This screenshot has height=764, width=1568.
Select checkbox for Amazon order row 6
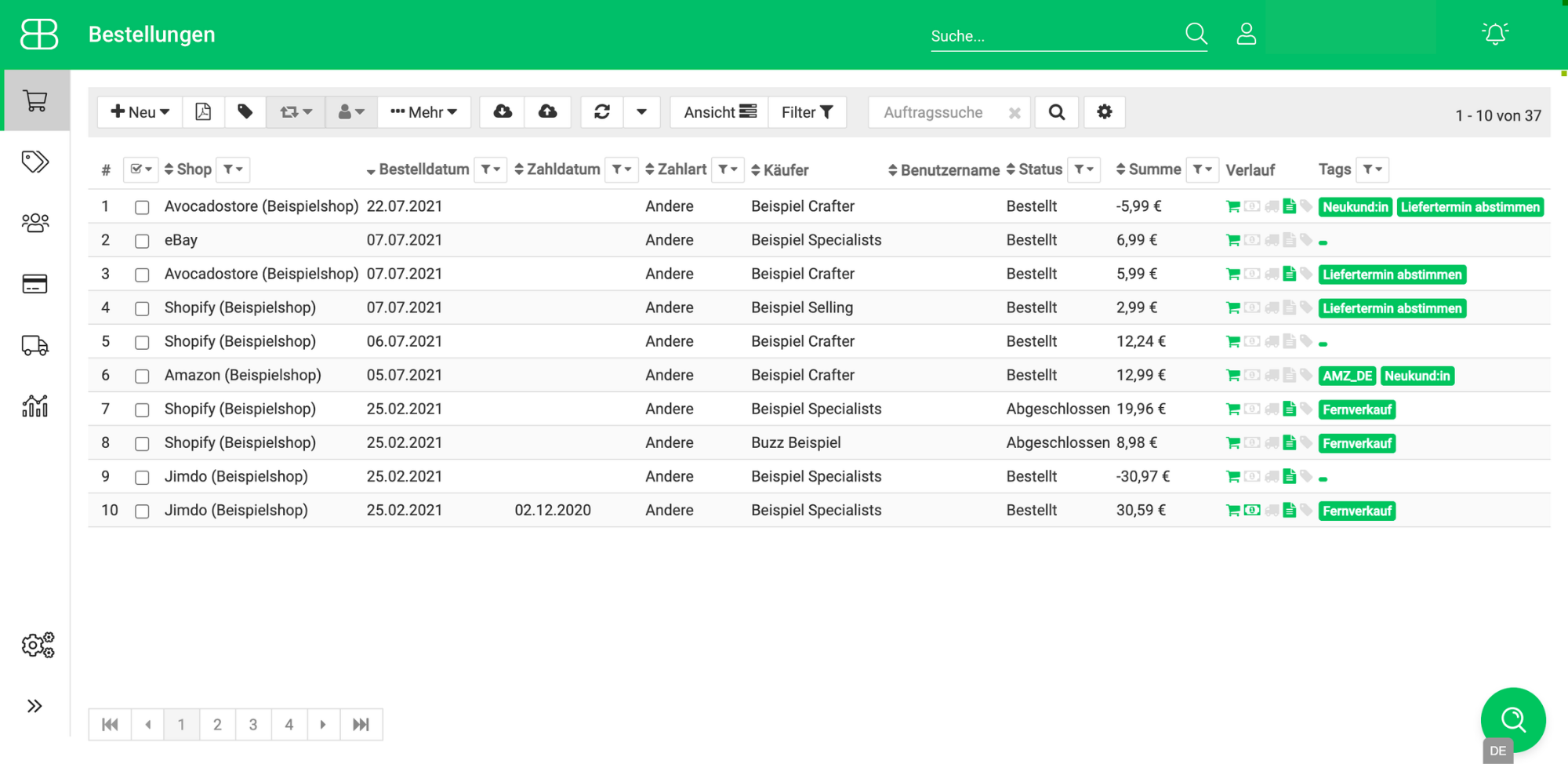tap(142, 376)
